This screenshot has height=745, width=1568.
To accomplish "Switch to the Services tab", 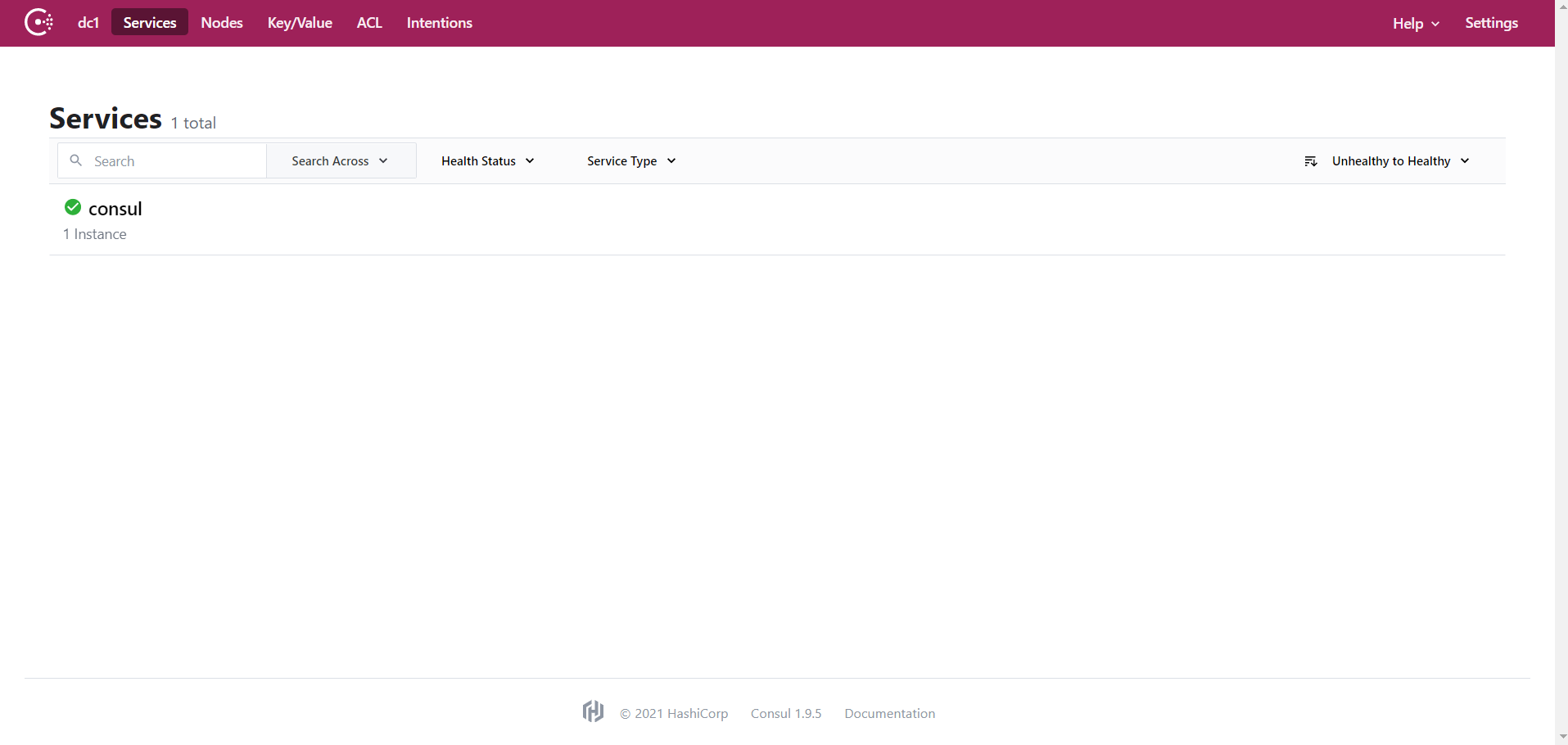I will tap(150, 23).
